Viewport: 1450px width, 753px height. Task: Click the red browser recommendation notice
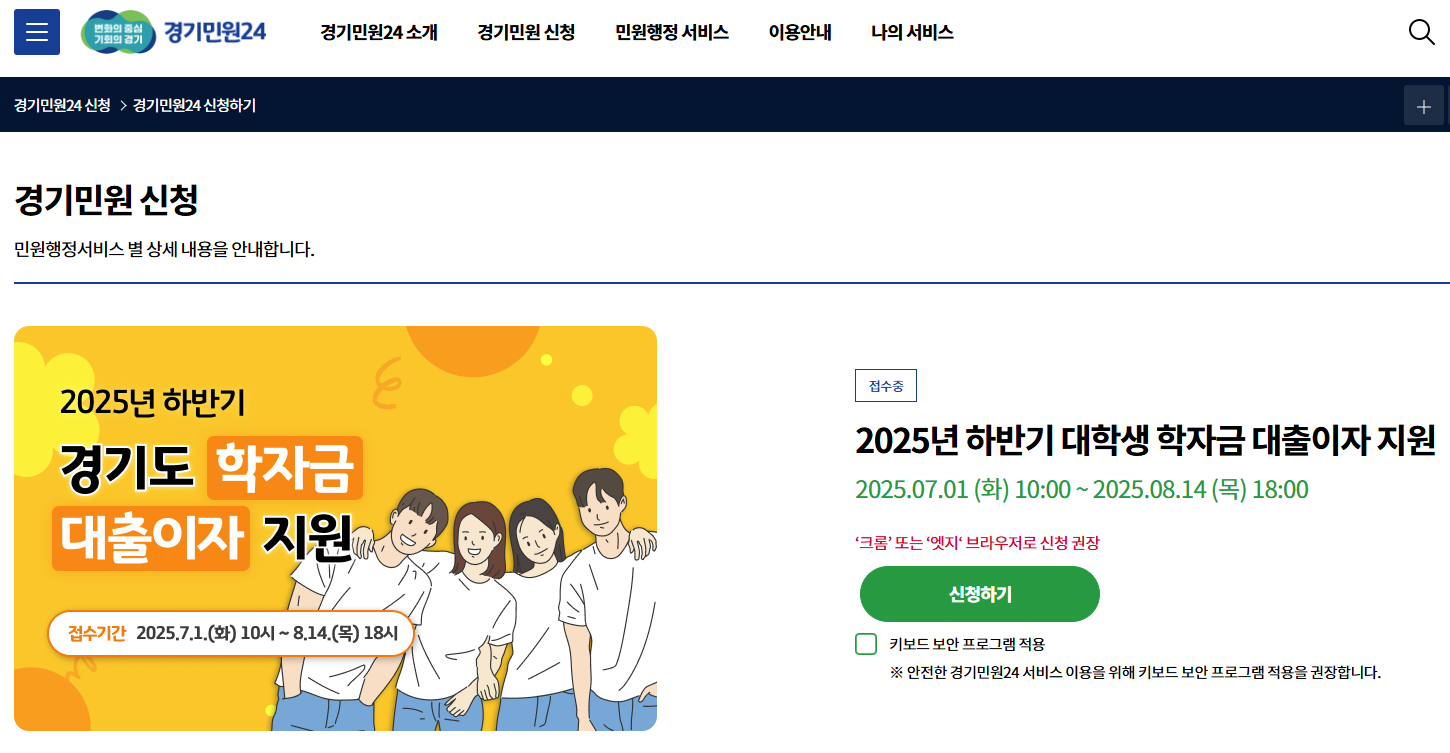(977, 543)
